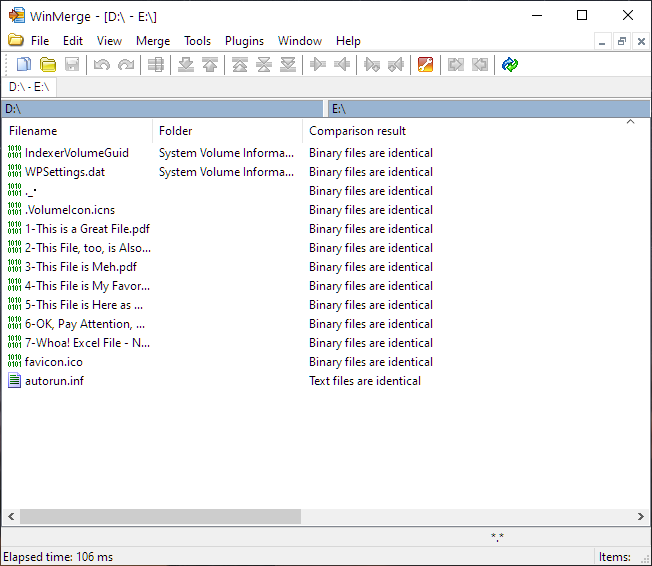
Task: Click the binary icon next to WPSettings.dat
Action: tap(14, 171)
